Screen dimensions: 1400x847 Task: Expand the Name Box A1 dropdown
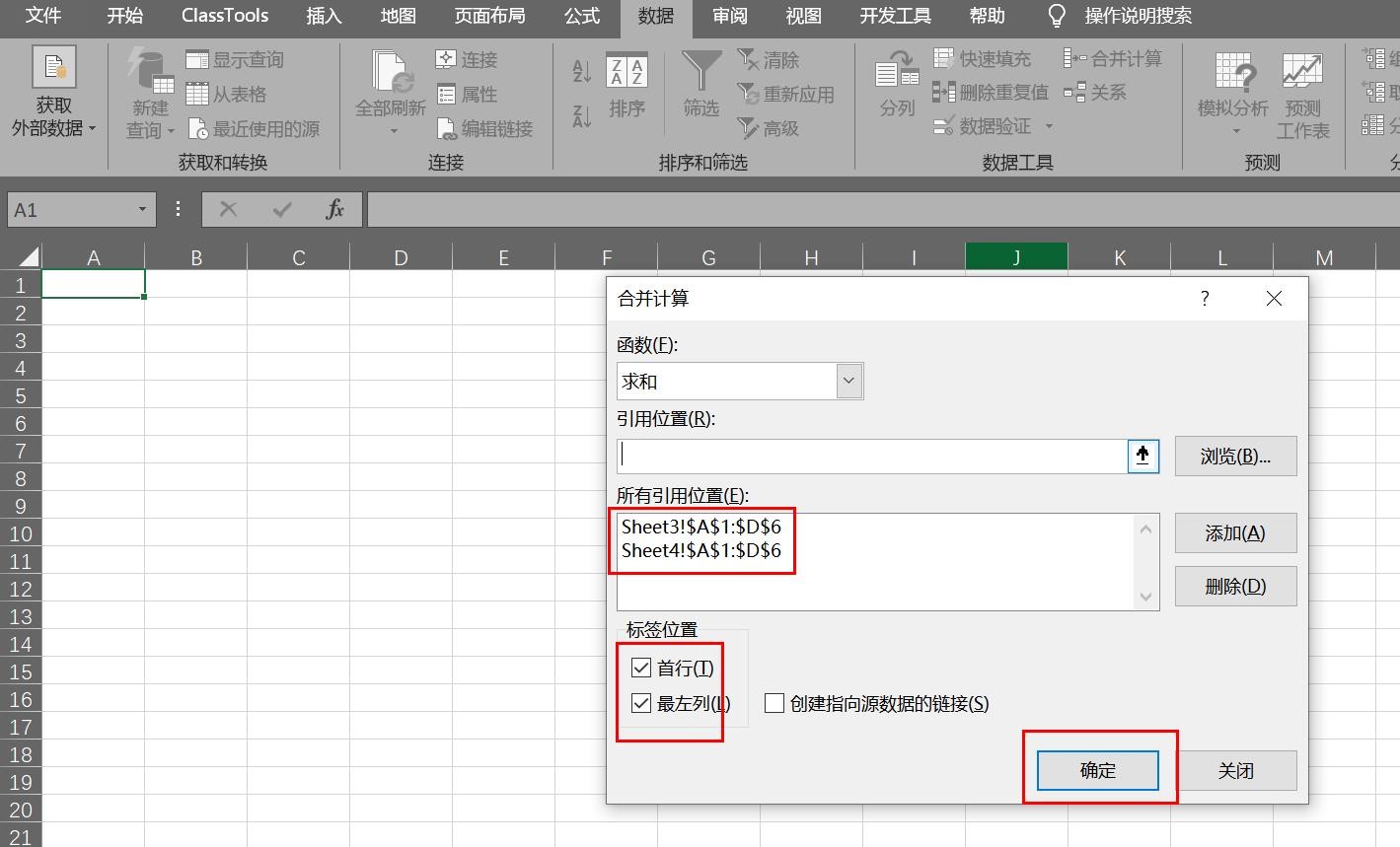point(142,209)
